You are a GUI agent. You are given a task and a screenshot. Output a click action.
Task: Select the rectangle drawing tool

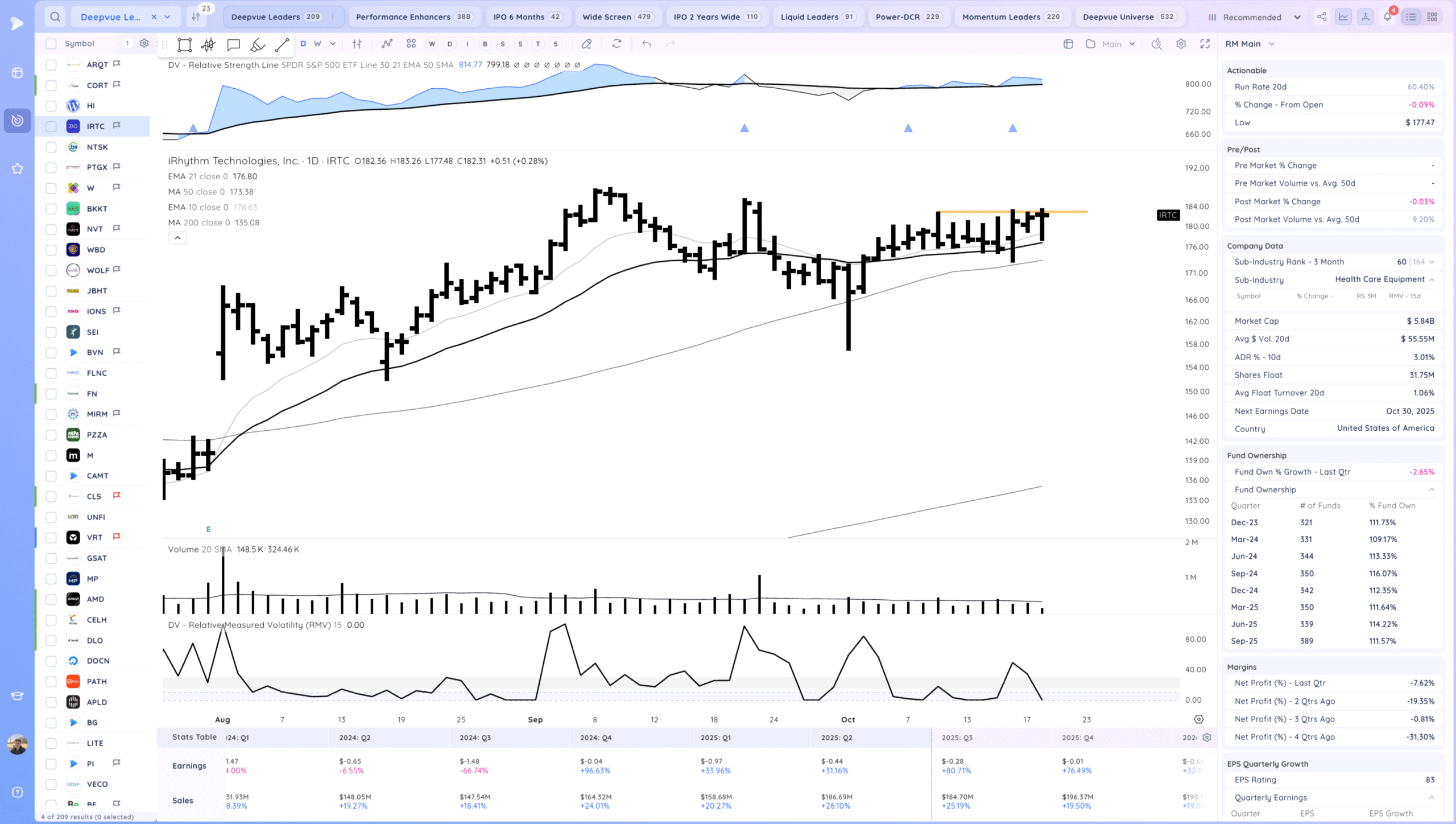coord(184,44)
